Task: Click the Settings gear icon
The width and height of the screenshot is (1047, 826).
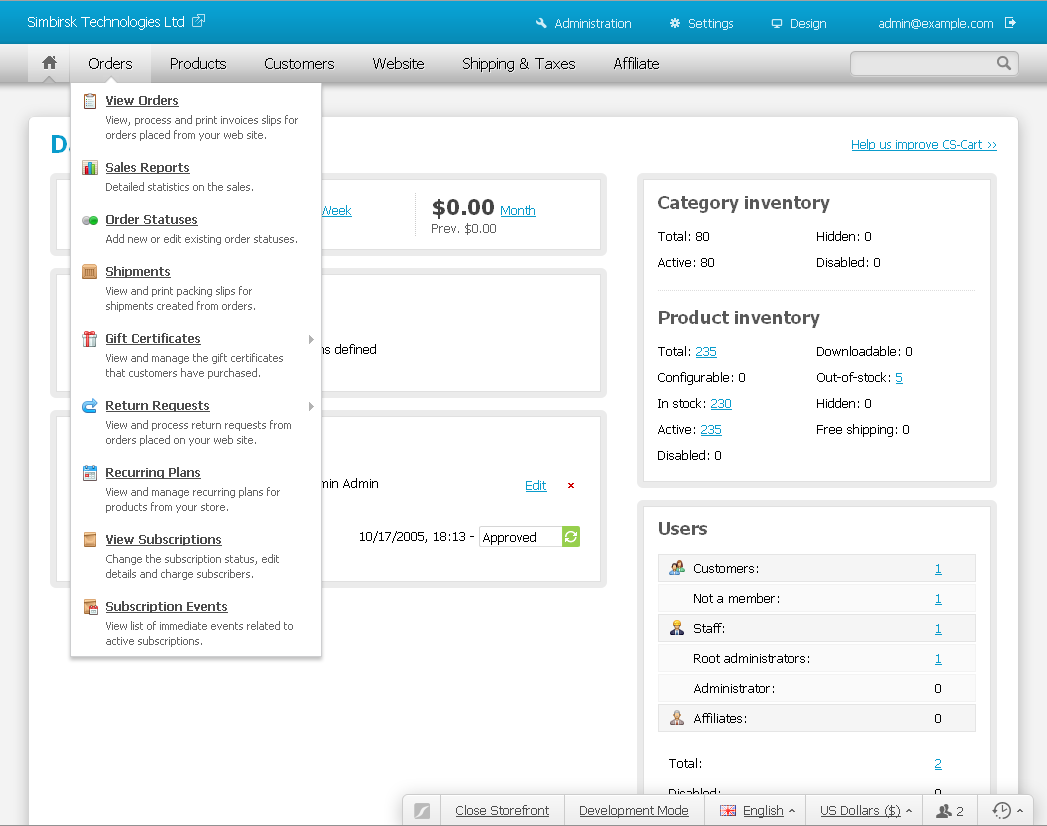Action: (x=675, y=23)
